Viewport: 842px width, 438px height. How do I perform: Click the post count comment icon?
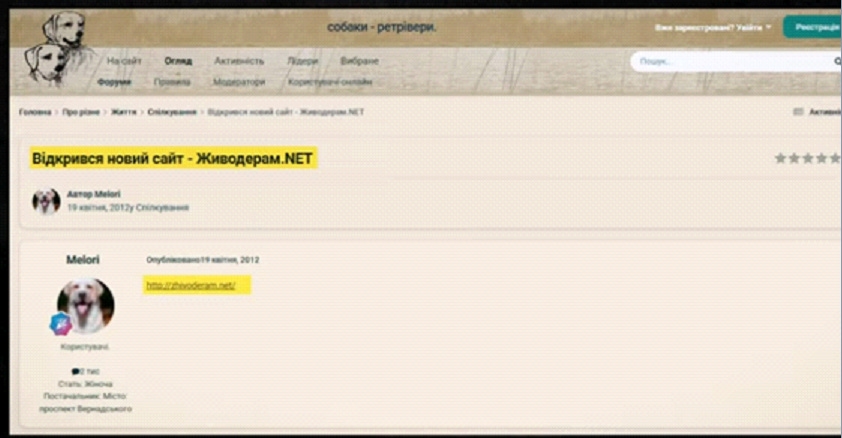[x=75, y=371]
